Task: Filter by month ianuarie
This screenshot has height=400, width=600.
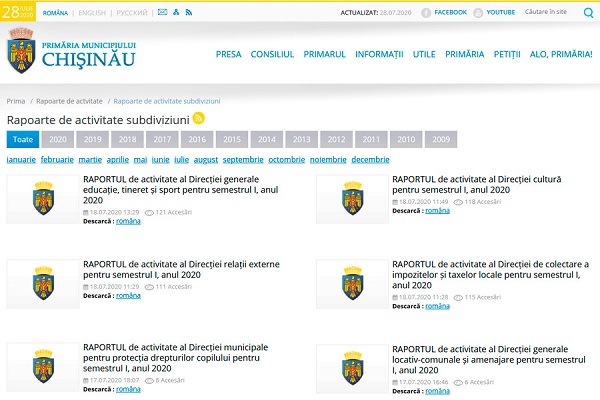Action: [x=21, y=160]
